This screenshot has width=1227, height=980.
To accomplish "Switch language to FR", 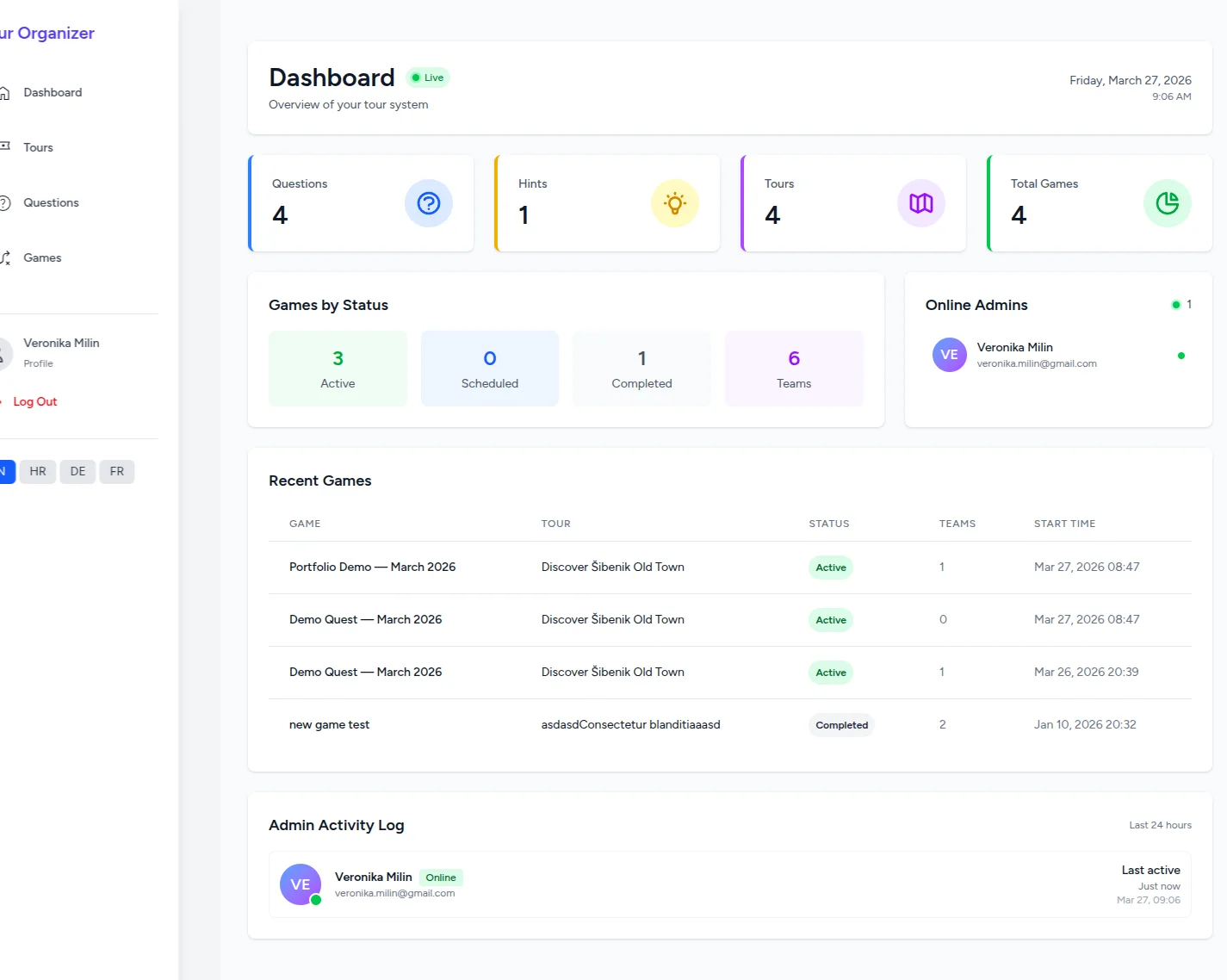I will tap(117, 471).
